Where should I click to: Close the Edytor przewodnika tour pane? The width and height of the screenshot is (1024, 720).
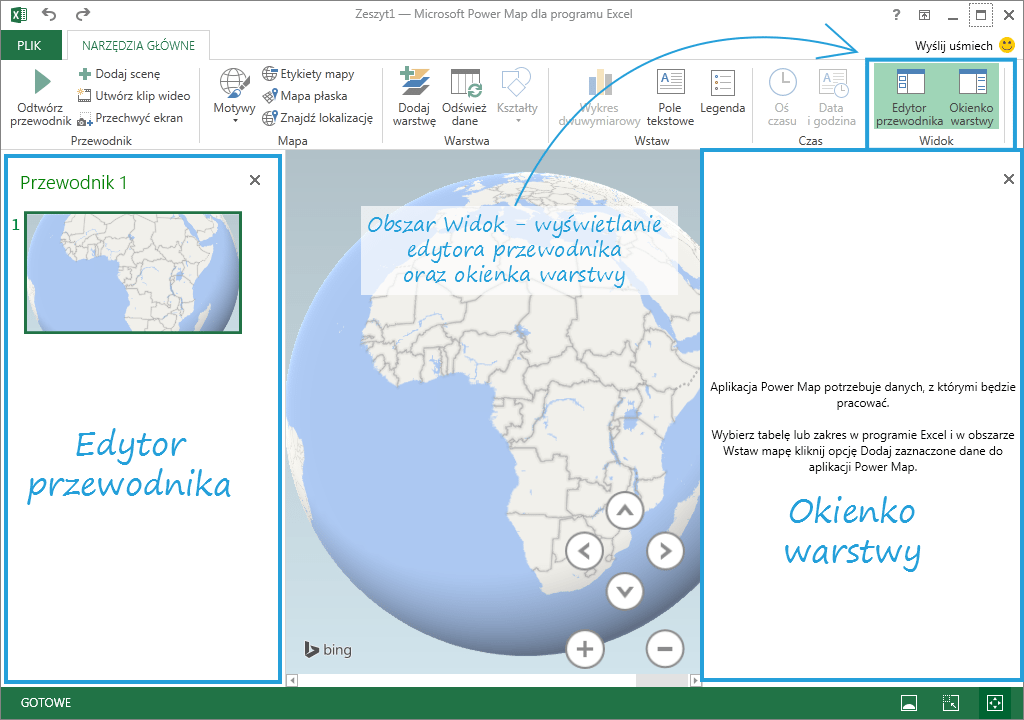pos(254,180)
